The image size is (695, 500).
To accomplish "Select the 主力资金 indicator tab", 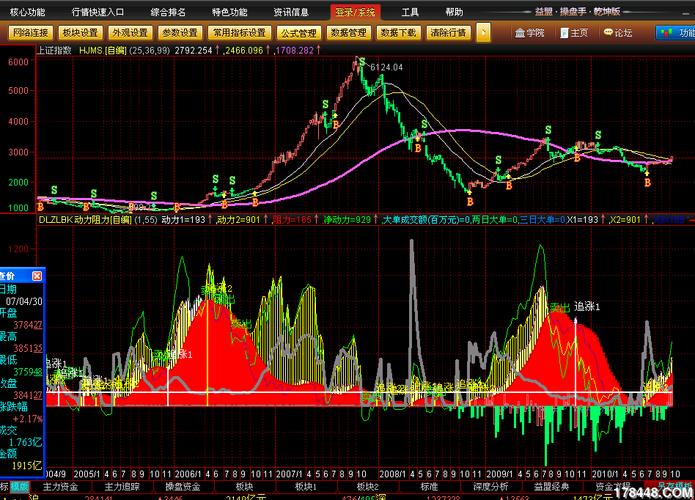I will point(60,487).
